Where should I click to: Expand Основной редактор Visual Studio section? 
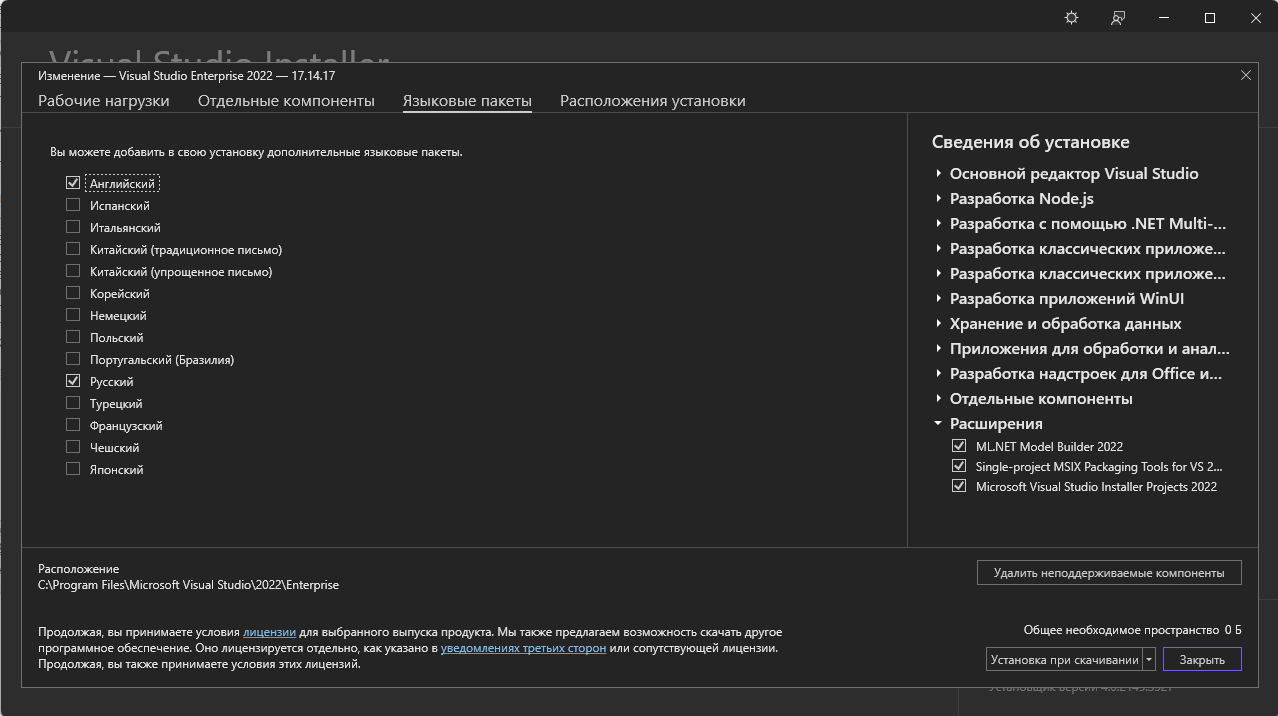click(x=939, y=174)
